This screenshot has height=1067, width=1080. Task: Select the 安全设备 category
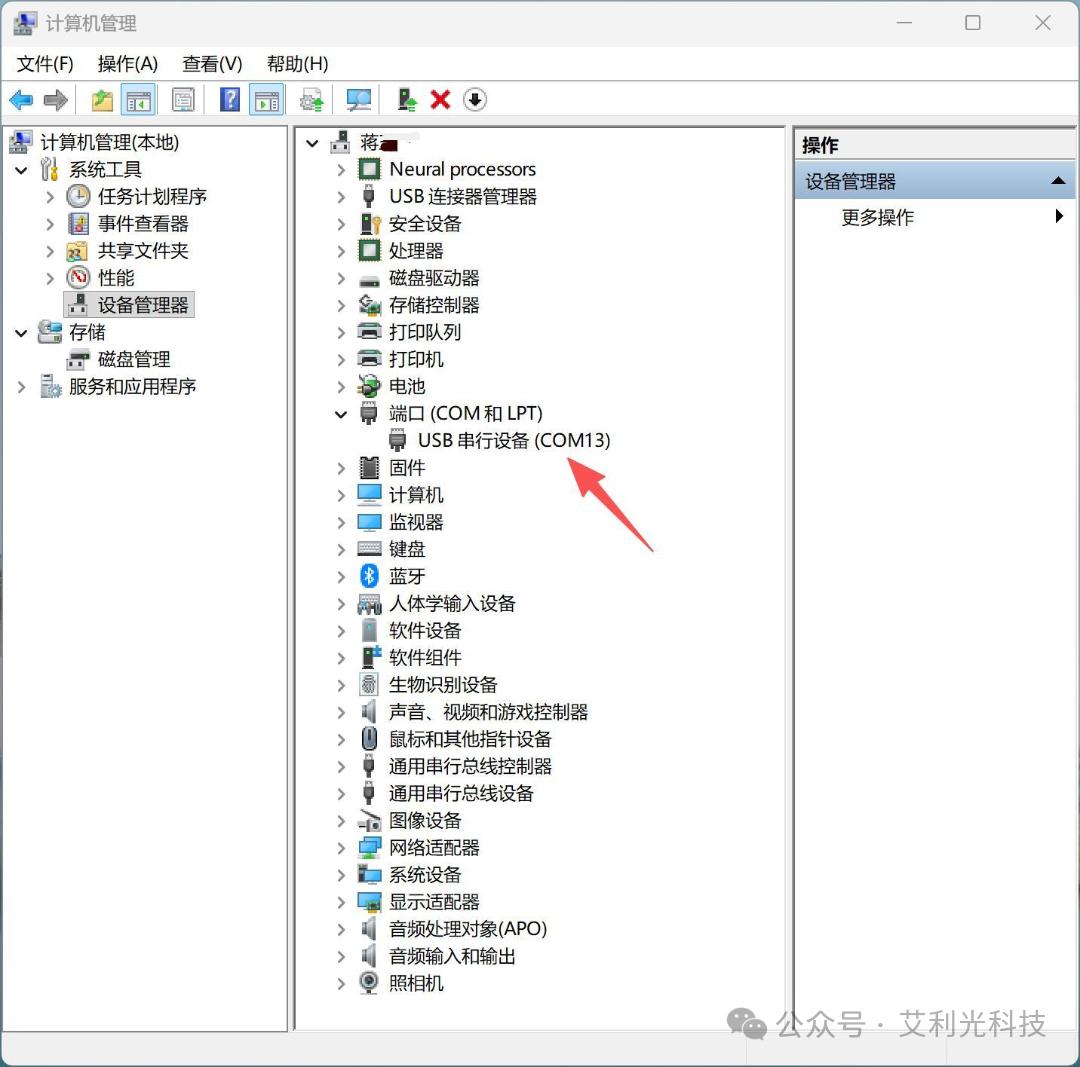tap(425, 223)
